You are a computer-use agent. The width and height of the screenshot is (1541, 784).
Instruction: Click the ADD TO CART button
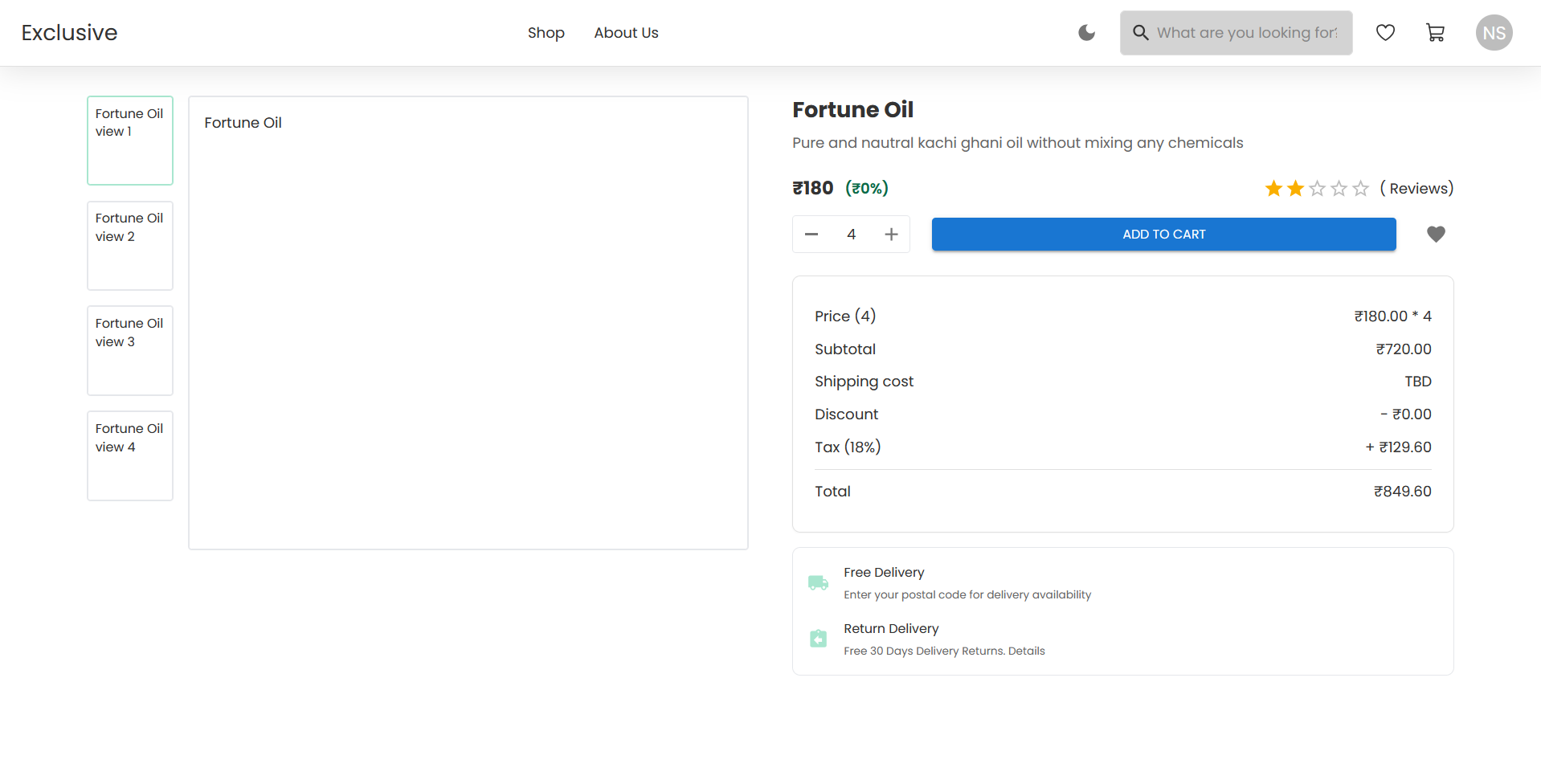(x=1163, y=235)
